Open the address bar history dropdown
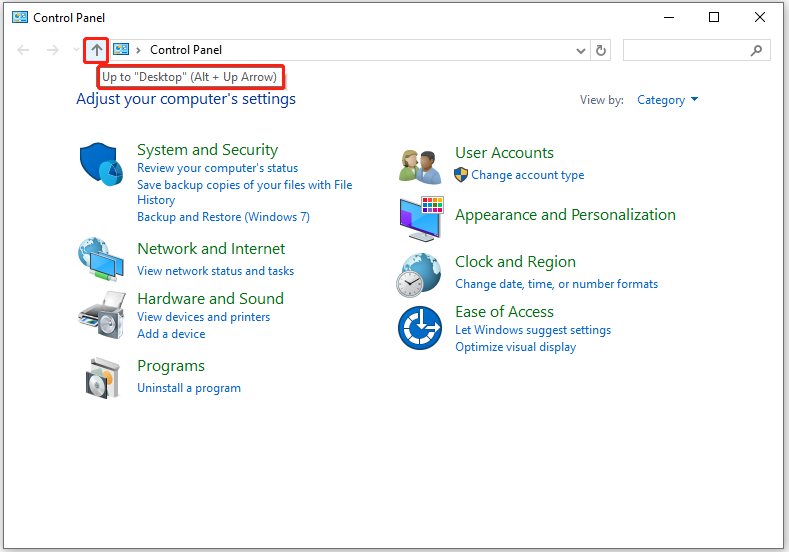This screenshot has height=552, width=789. pyautogui.click(x=581, y=50)
